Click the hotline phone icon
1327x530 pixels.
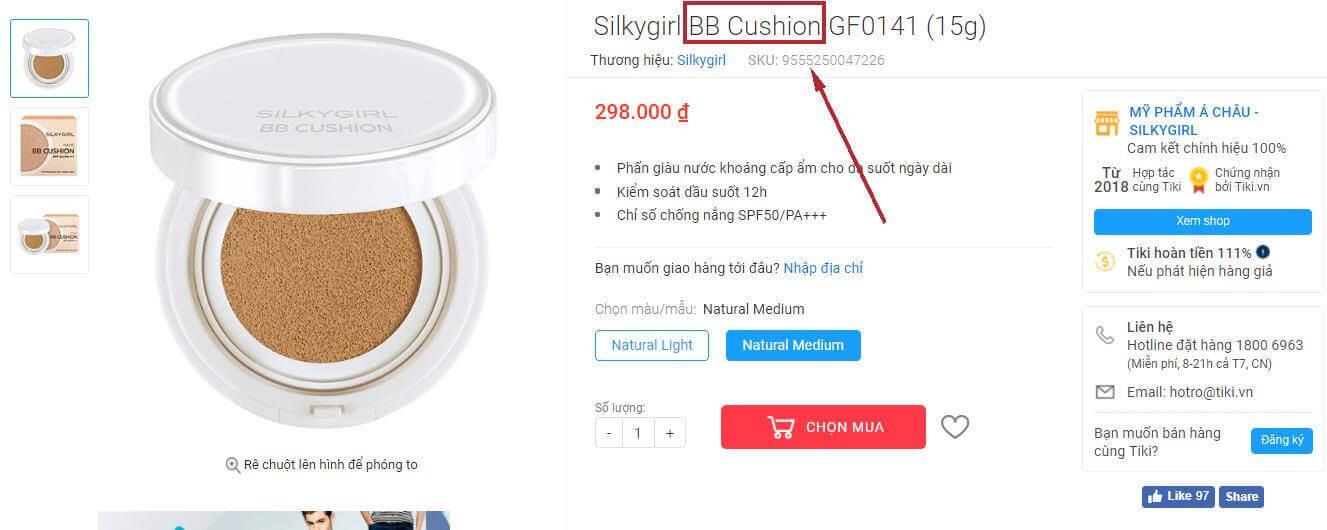[1105, 335]
